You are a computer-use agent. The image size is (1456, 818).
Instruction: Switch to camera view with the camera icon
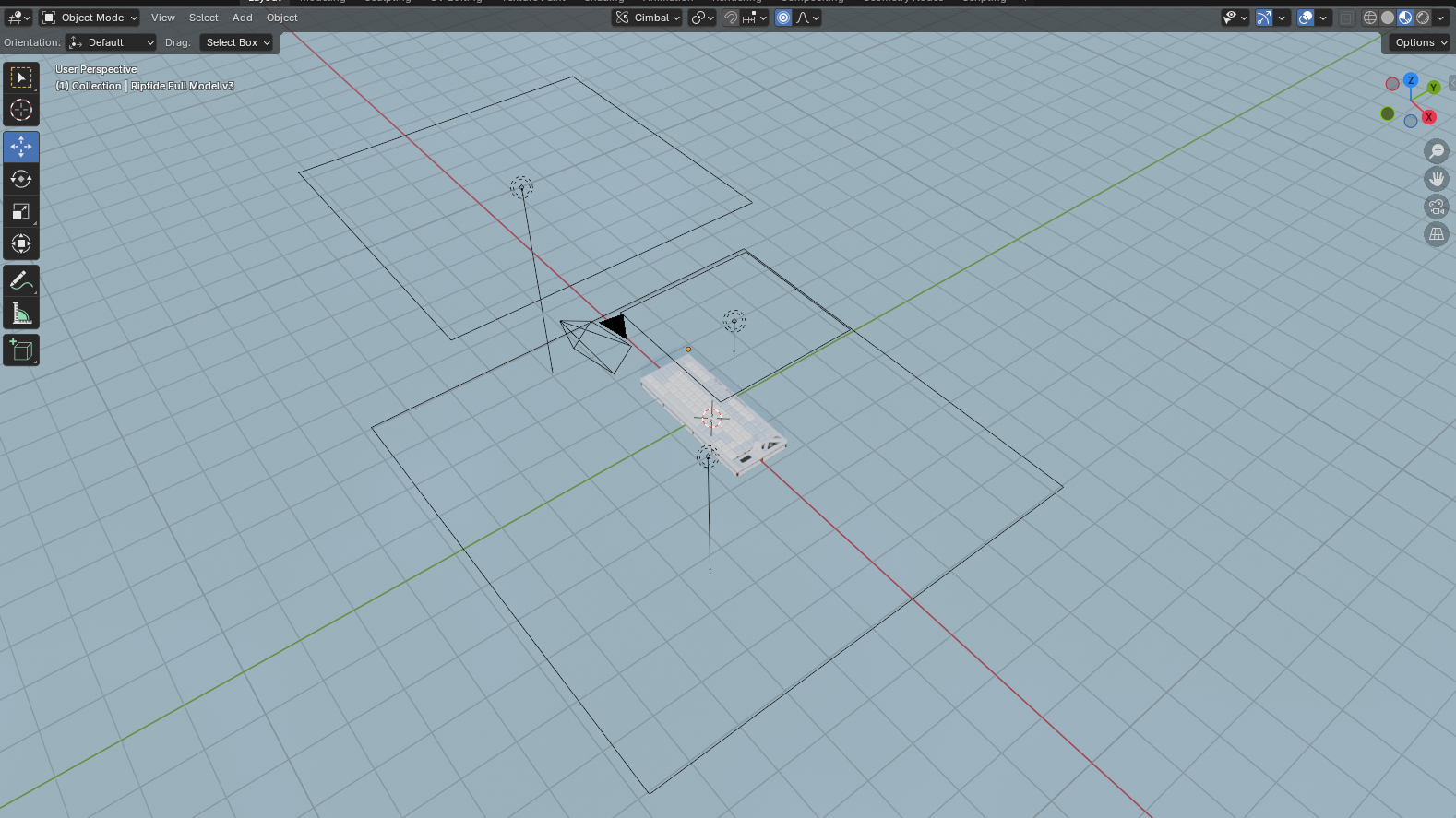tap(1436, 207)
